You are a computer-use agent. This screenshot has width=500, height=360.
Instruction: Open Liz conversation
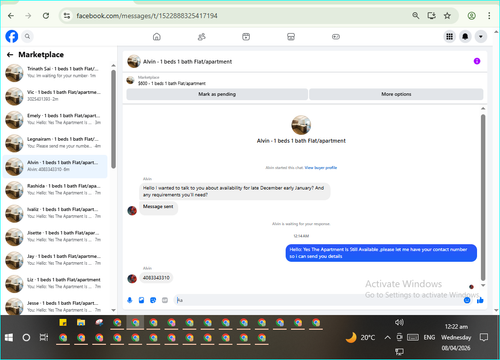click(55, 283)
